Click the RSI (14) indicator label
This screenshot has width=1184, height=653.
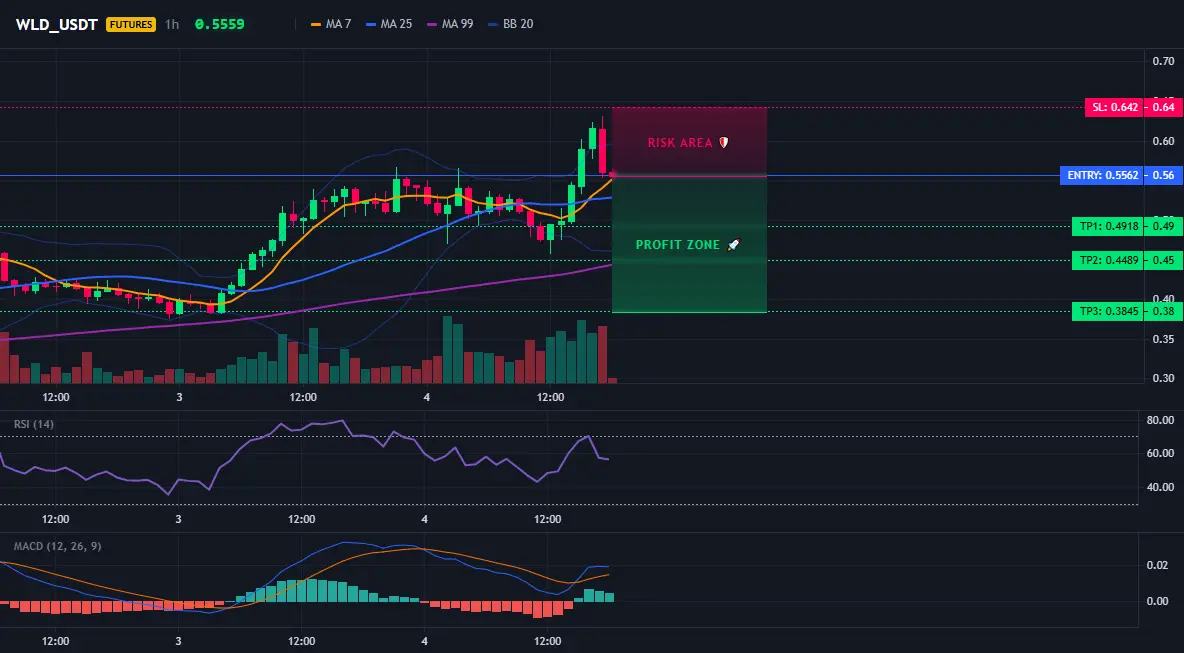tap(34, 424)
